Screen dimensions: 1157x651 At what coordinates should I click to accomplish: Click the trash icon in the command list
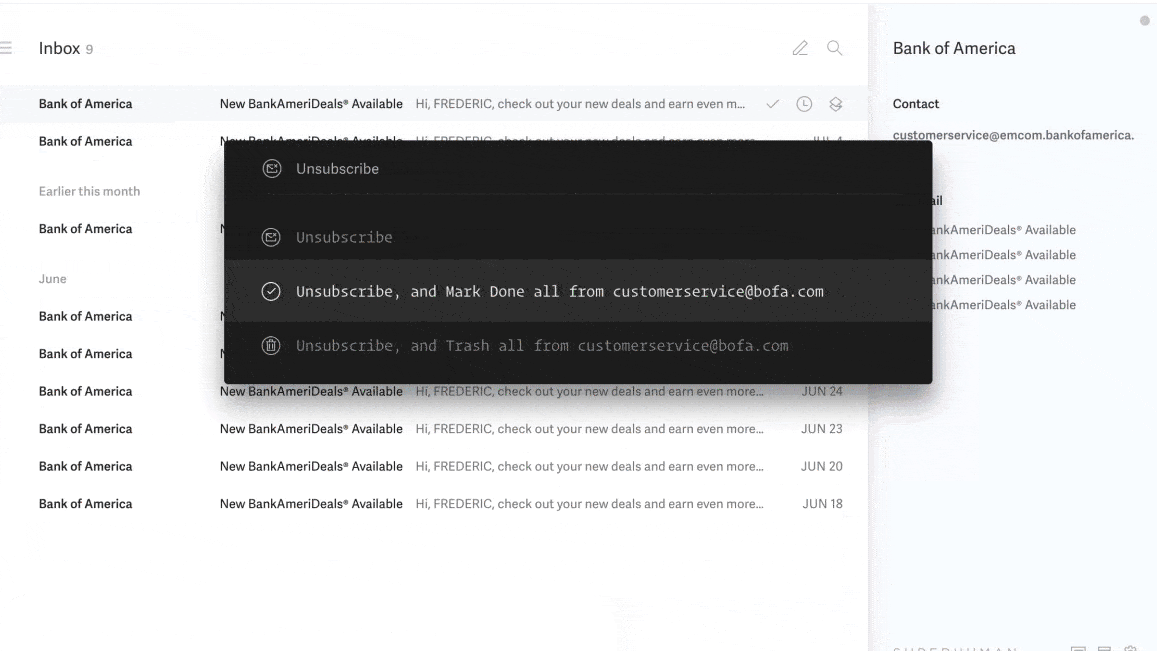270,346
